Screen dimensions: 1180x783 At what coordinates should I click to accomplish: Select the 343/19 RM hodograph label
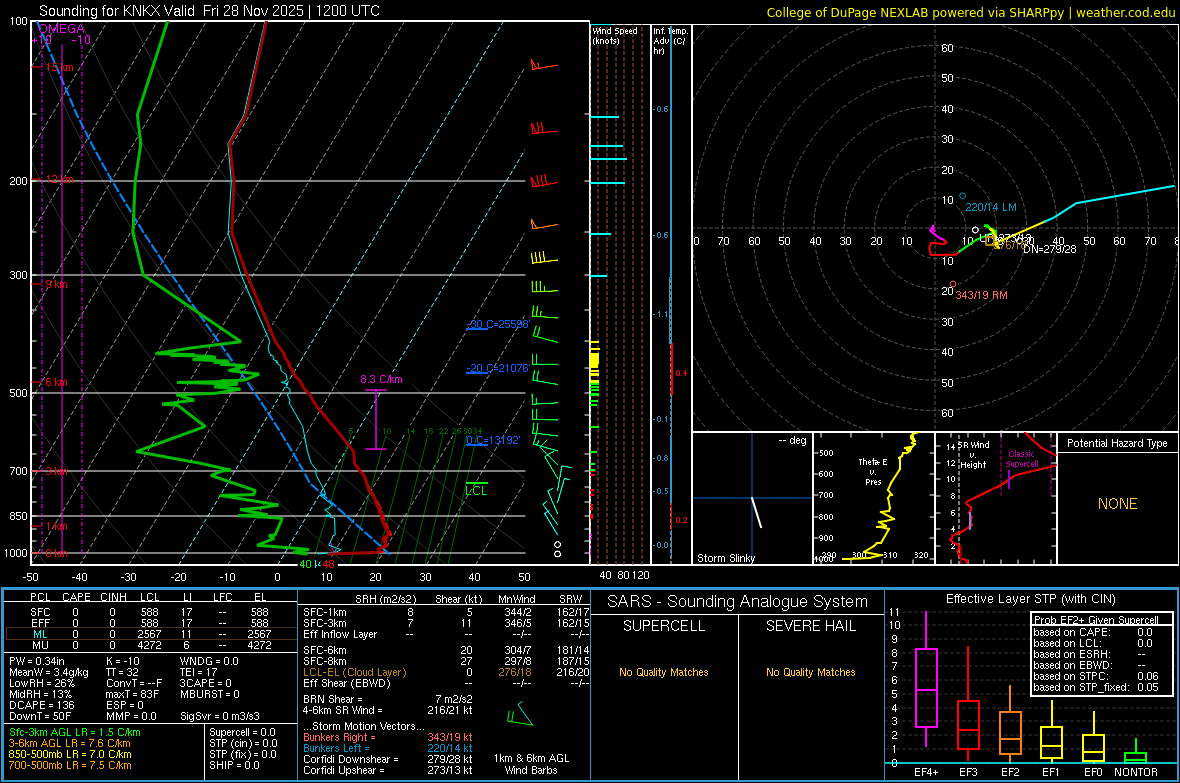981,295
